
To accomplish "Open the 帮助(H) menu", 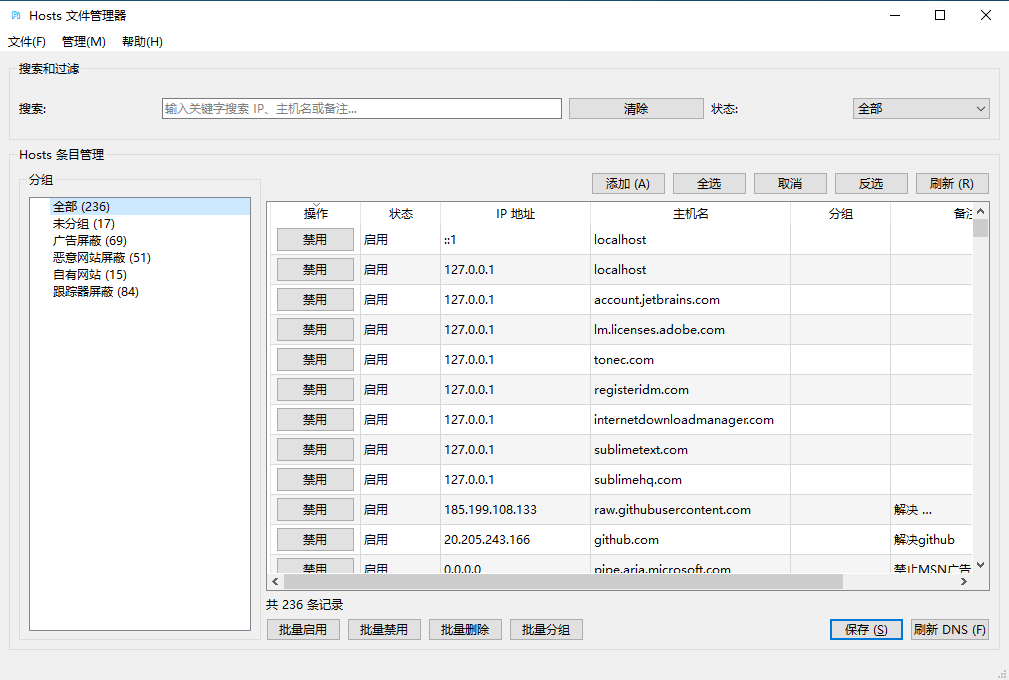I will (x=142, y=42).
